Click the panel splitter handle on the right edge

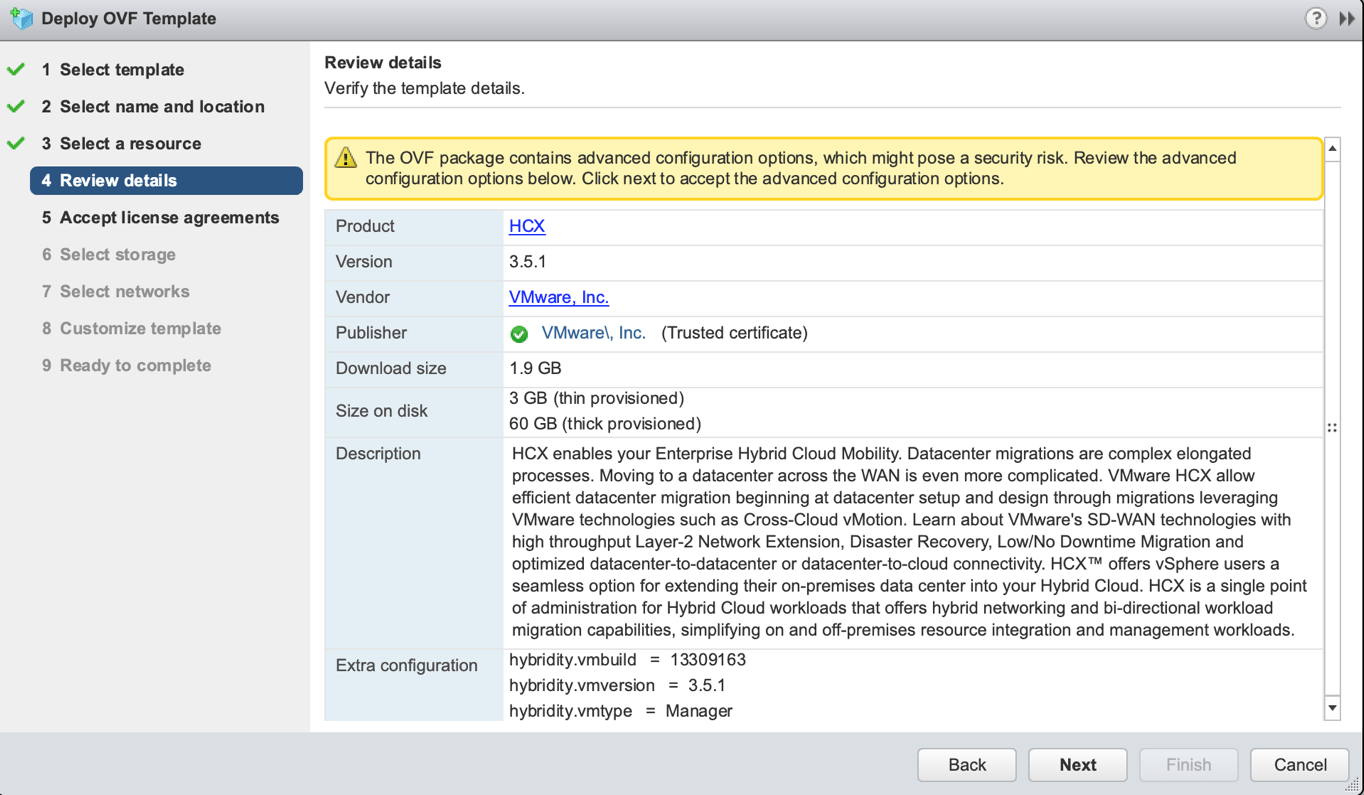pyautogui.click(x=1332, y=428)
